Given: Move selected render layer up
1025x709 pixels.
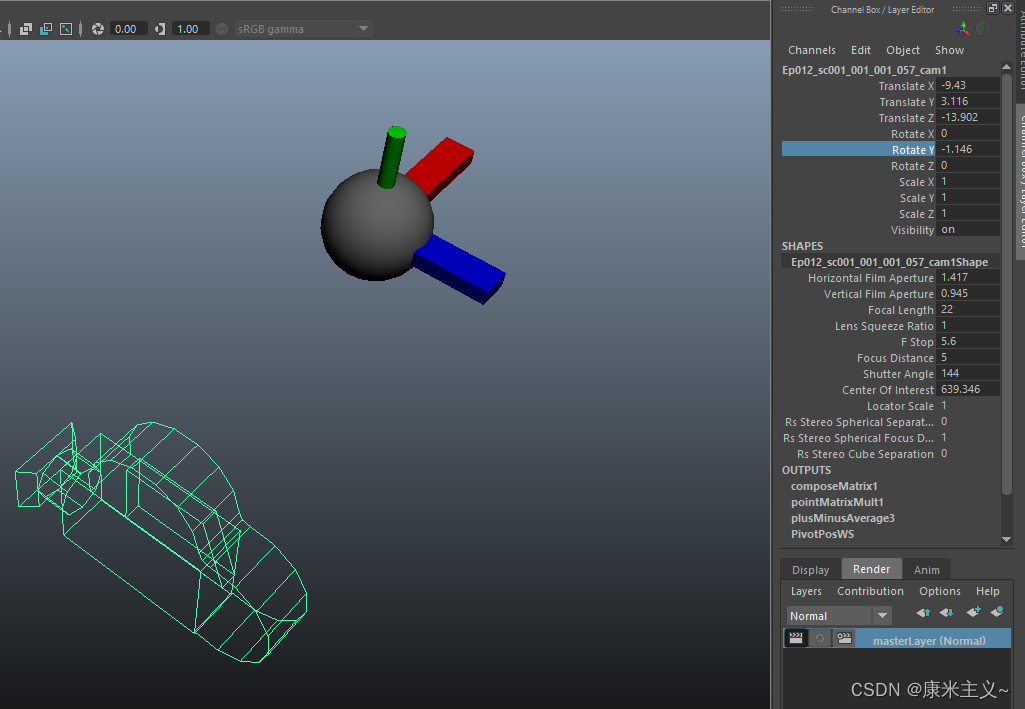Looking at the screenshot, I should tap(923, 612).
